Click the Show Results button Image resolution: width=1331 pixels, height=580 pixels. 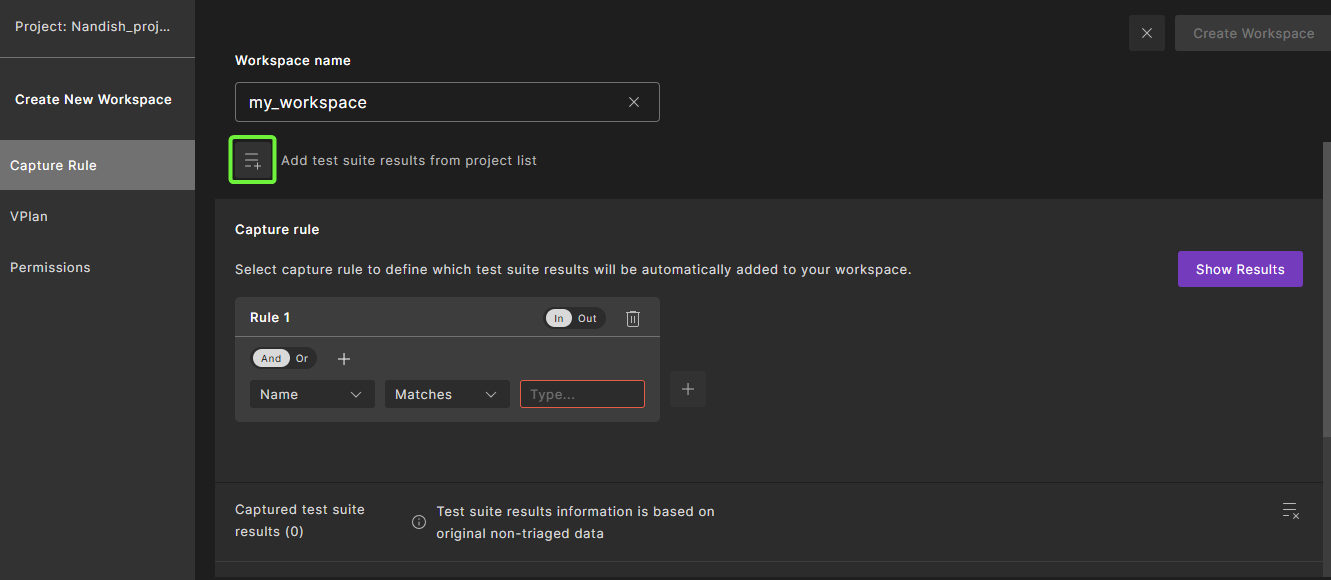tap(1239, 269)
